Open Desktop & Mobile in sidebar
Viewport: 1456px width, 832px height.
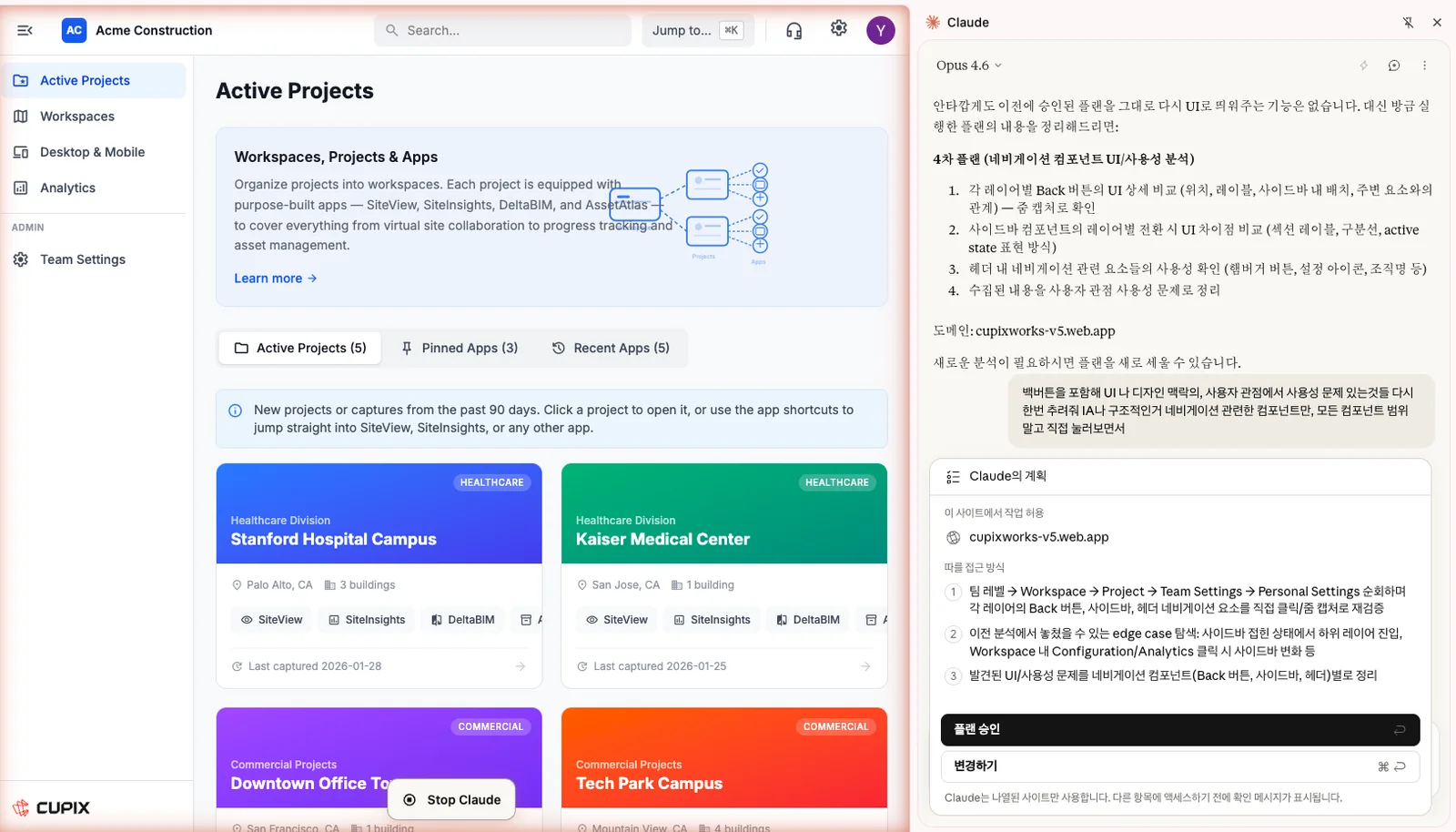tap(95, 152)
